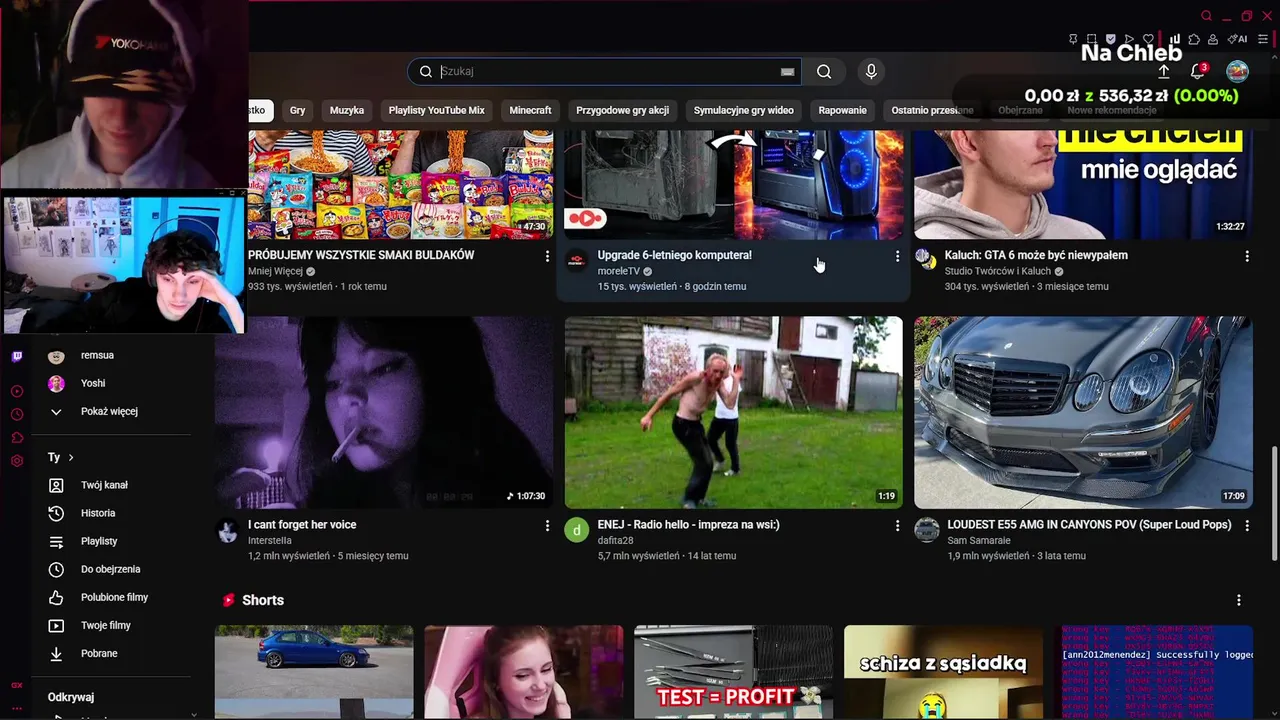
Task: Open YouTube notifications bell
Action: tap(1198, 71)
